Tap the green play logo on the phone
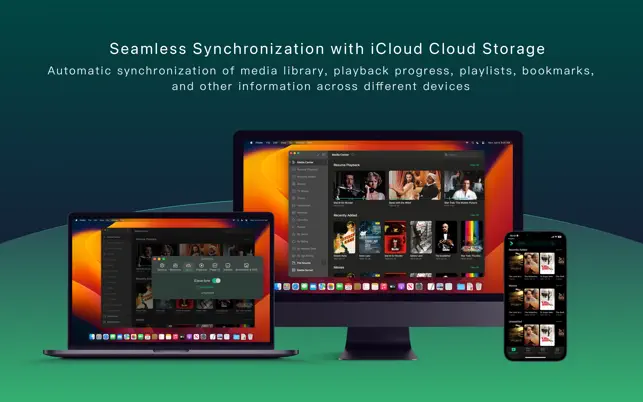This screenshot has width=643, height=402. point(511,244)
